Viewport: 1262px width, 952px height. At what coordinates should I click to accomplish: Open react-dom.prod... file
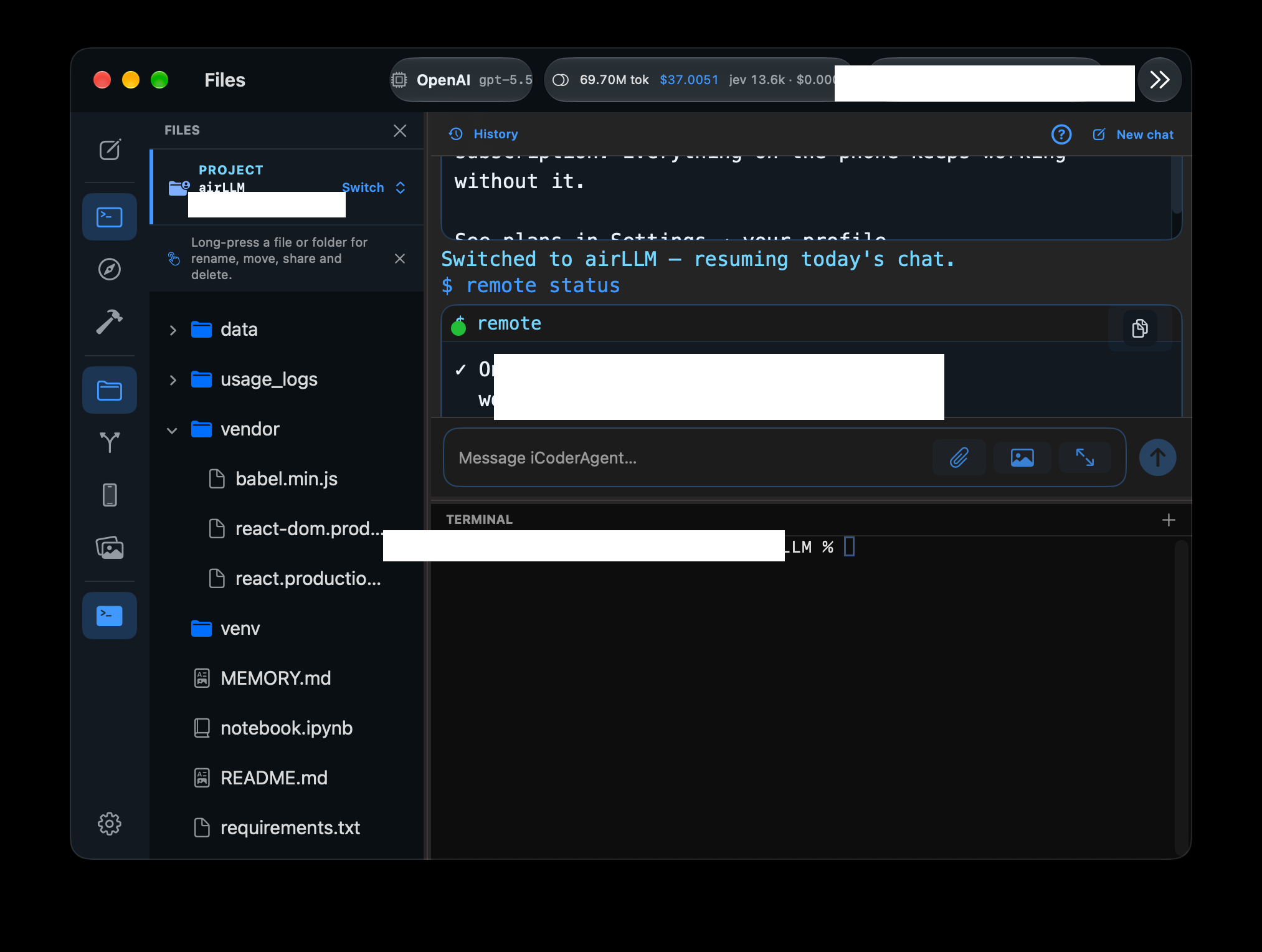pyautogui.click(x=287, y=529)
